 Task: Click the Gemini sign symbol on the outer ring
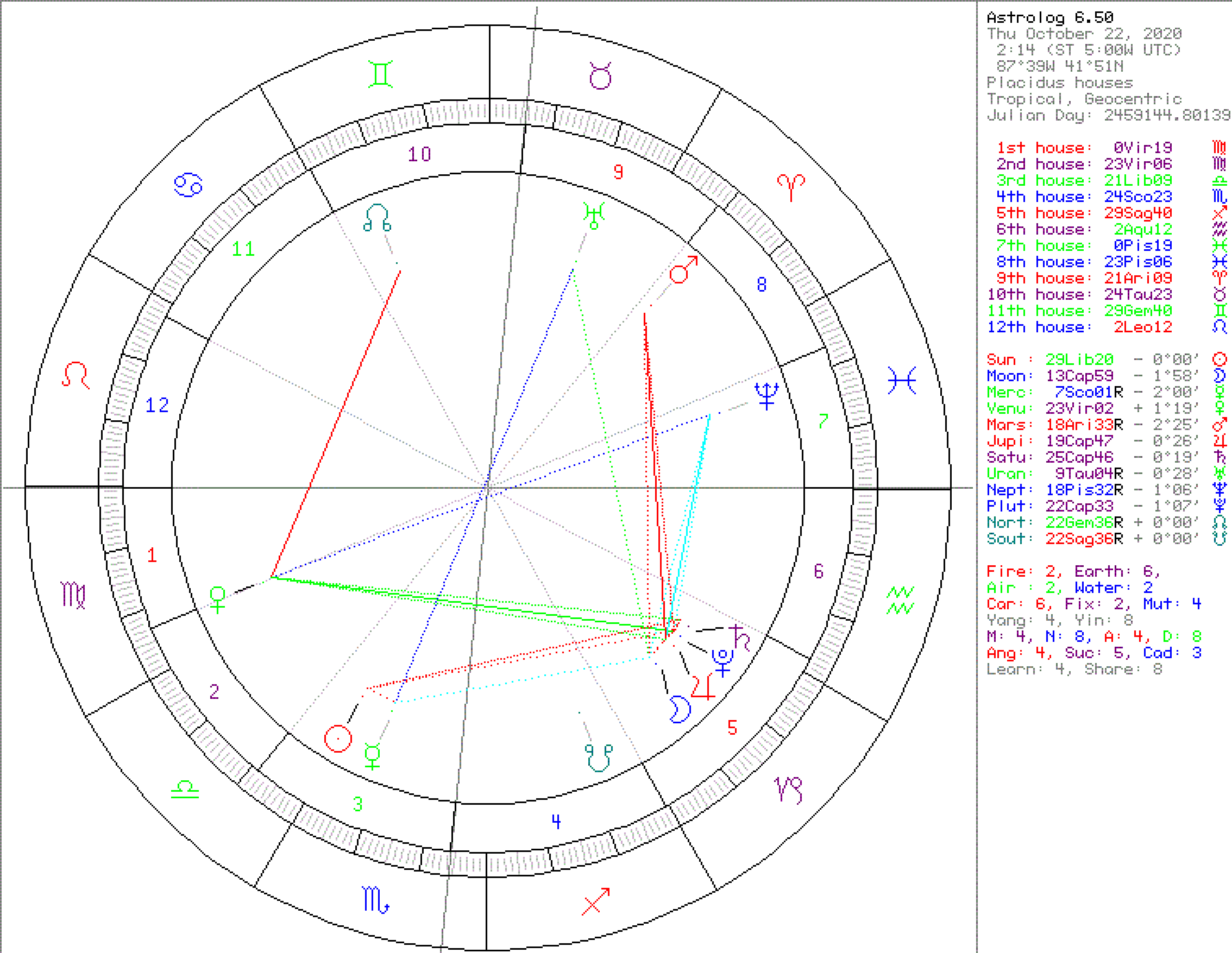coord(380,75)
